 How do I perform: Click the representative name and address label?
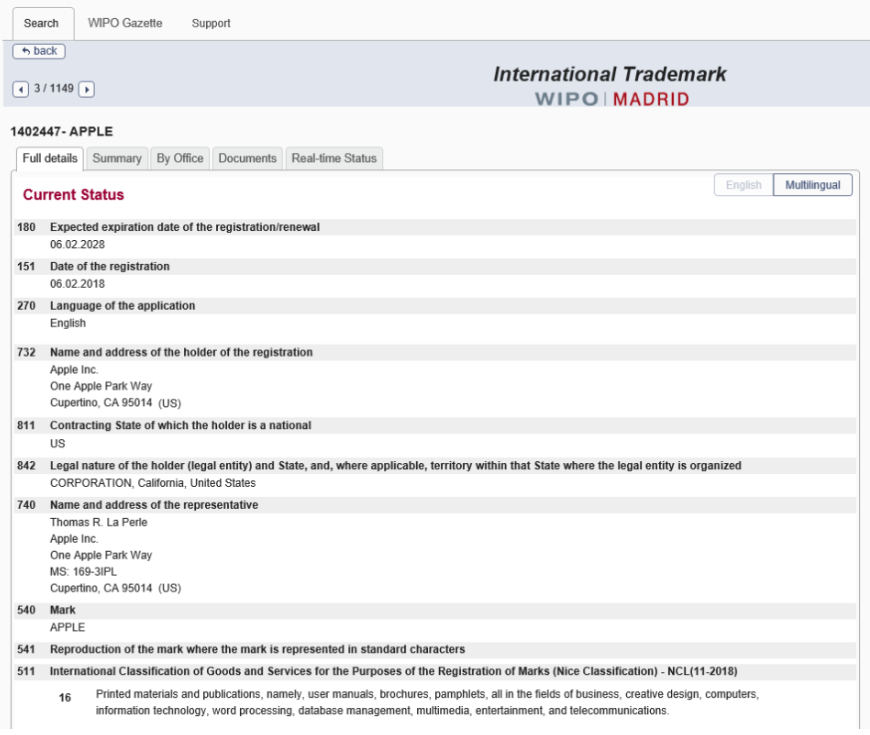click(x=154, y=505)
